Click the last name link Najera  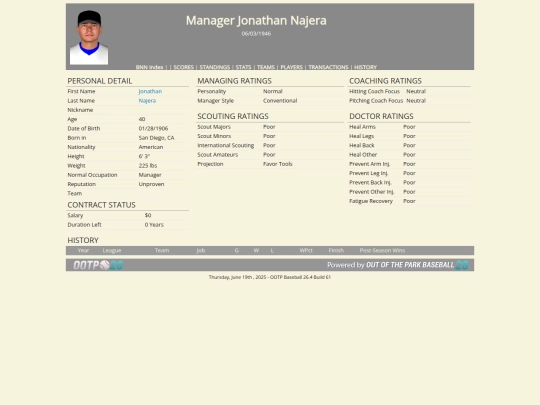147,101
